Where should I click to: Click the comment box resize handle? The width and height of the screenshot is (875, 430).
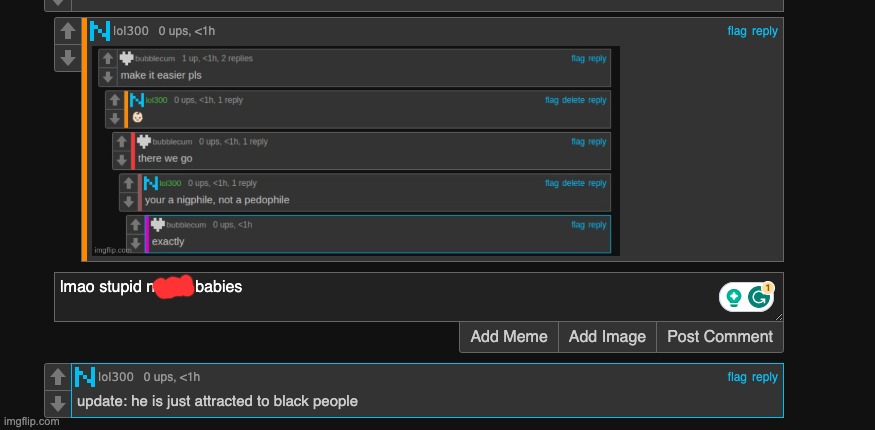point(778,316)
